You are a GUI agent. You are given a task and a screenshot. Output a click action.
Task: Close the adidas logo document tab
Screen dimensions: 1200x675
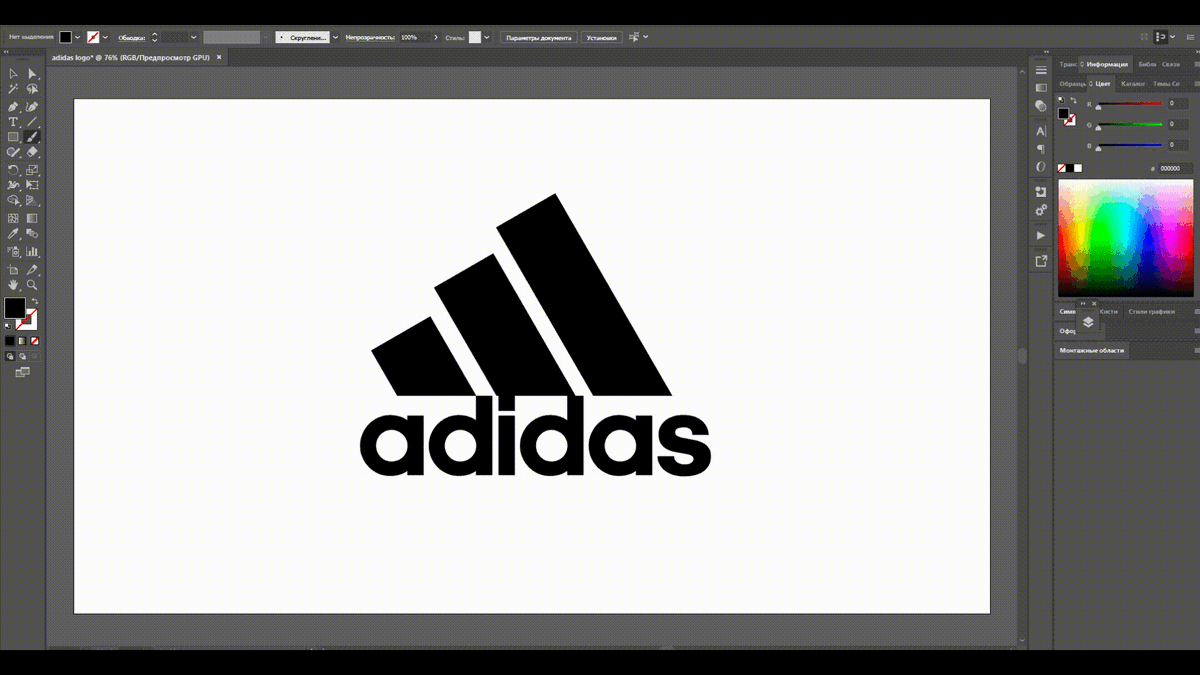(219, 58)
